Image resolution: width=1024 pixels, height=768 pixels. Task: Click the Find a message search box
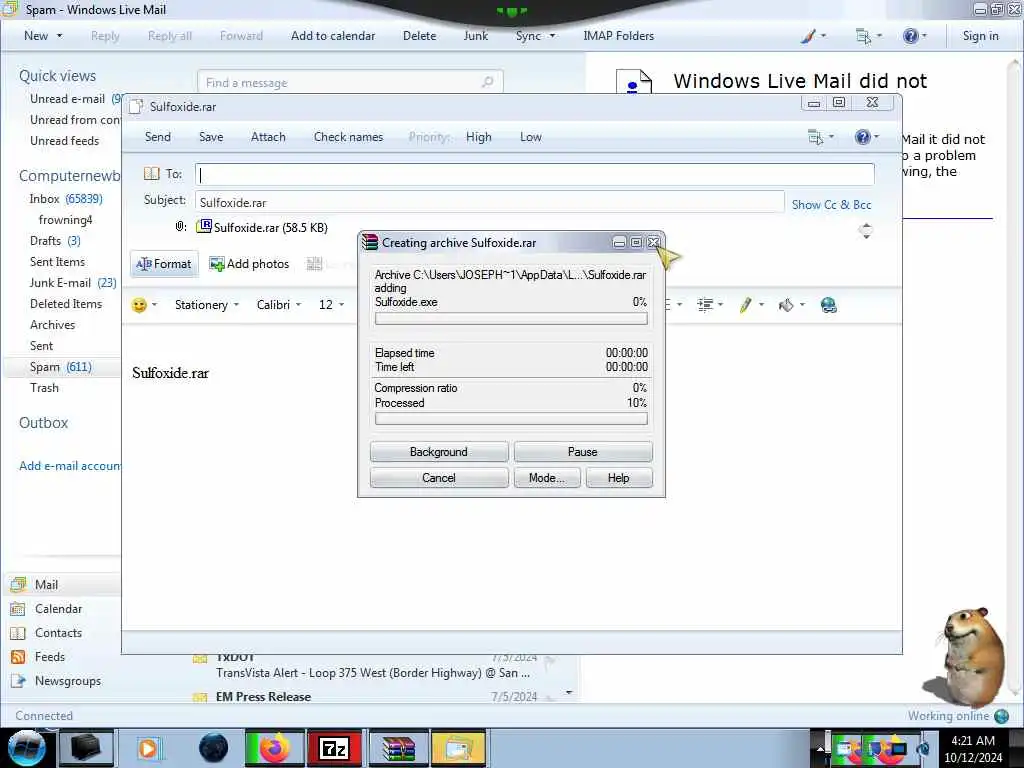tap(349, 83)
